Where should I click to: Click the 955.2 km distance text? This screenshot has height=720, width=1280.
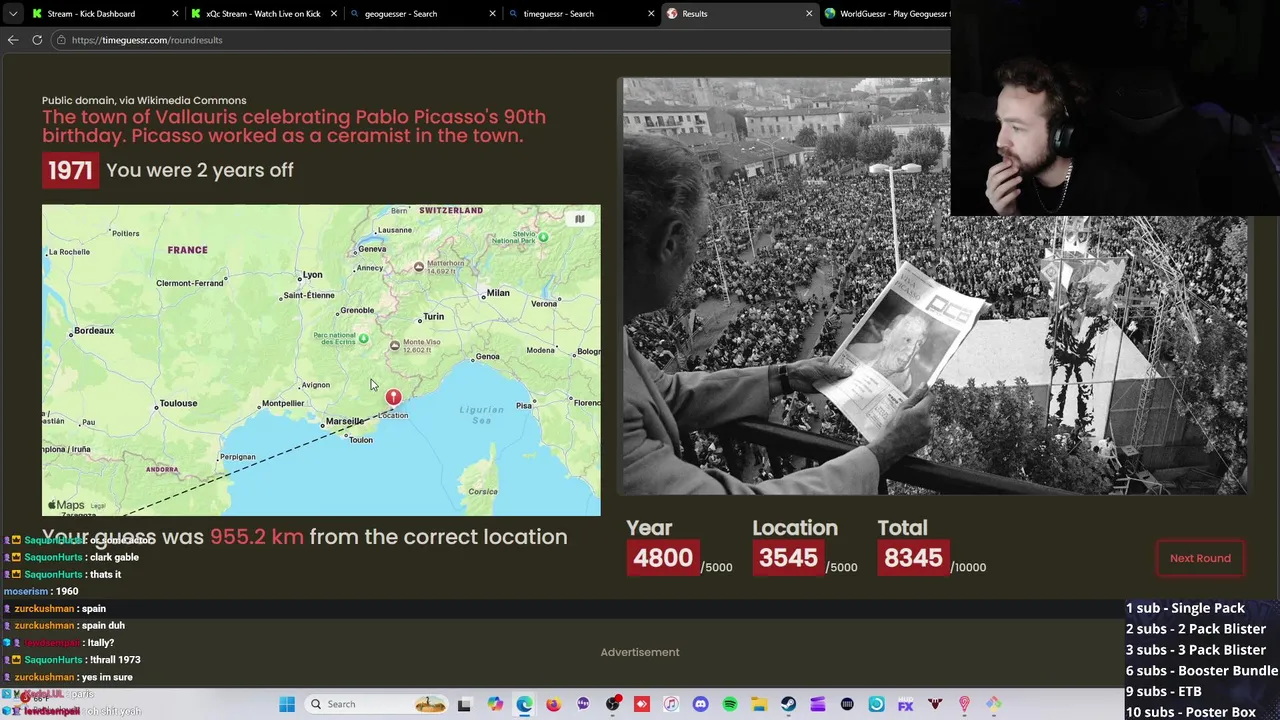coord(257,536)
